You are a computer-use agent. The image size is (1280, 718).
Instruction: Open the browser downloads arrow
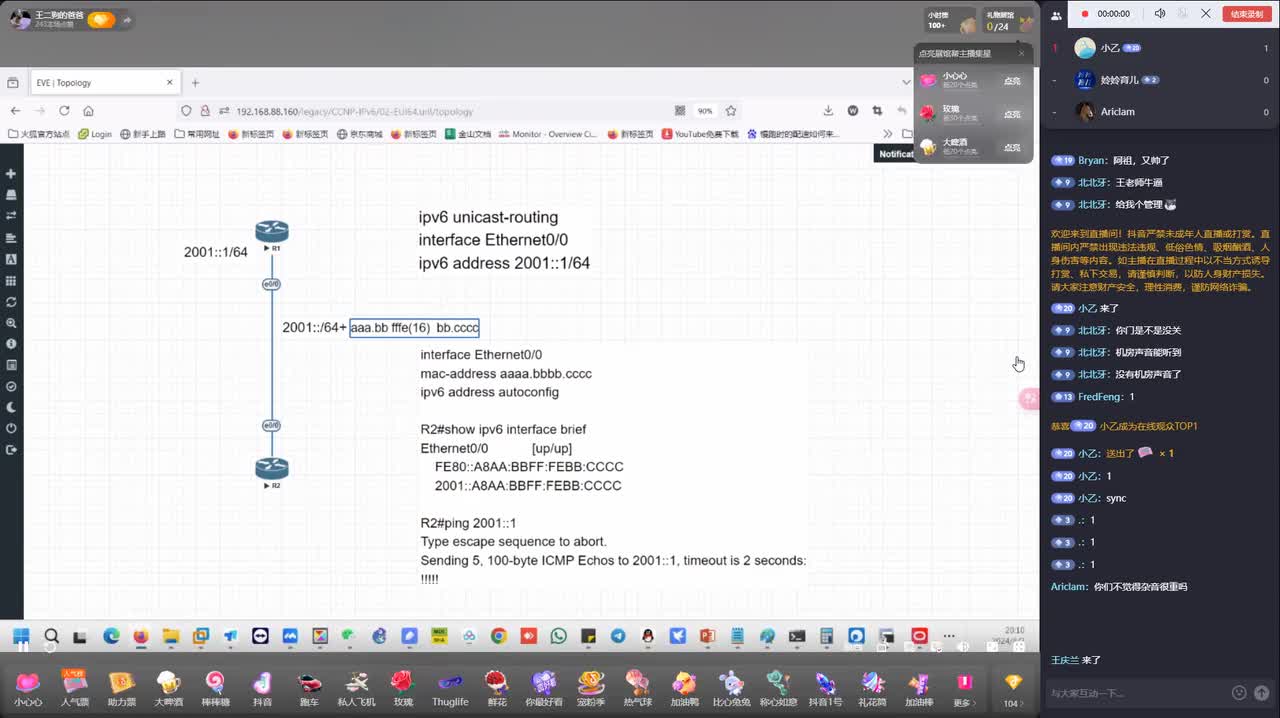(x=828, y=111)
